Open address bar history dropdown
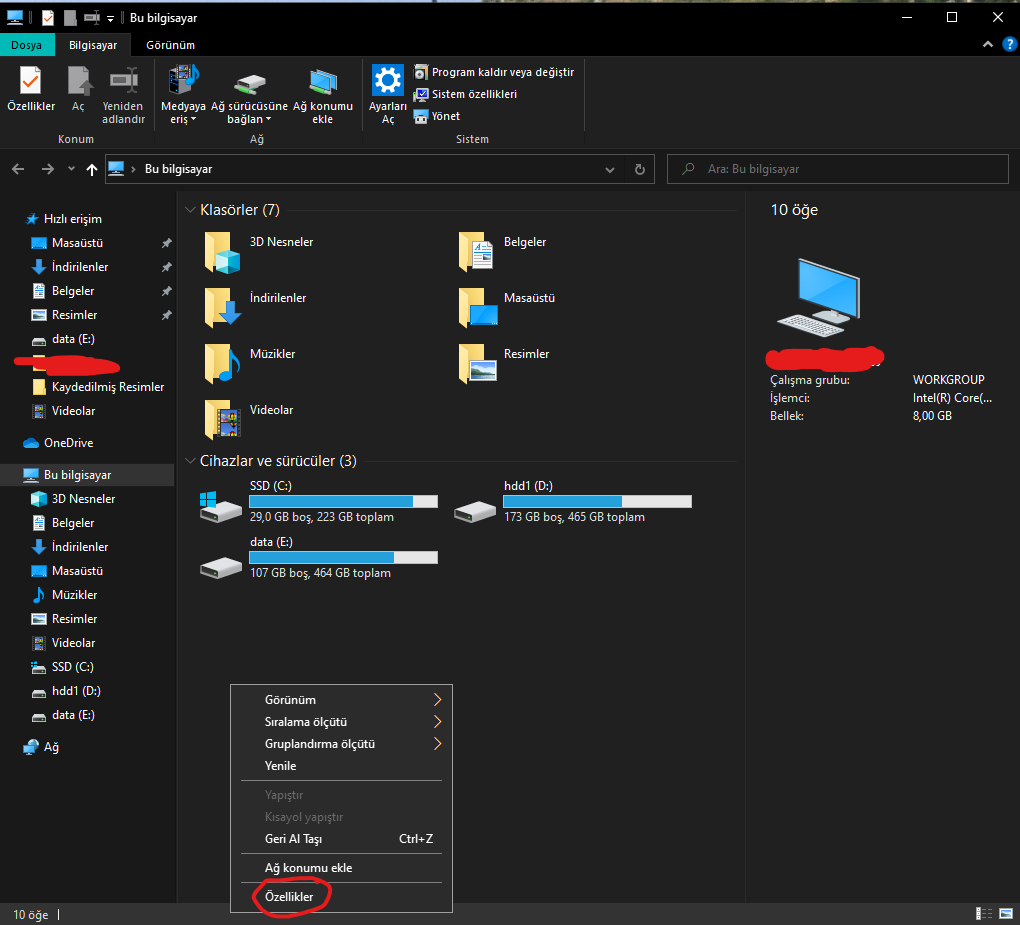Image resolution: width=1020 pixels, height=925 pixels. coord(610,170)
